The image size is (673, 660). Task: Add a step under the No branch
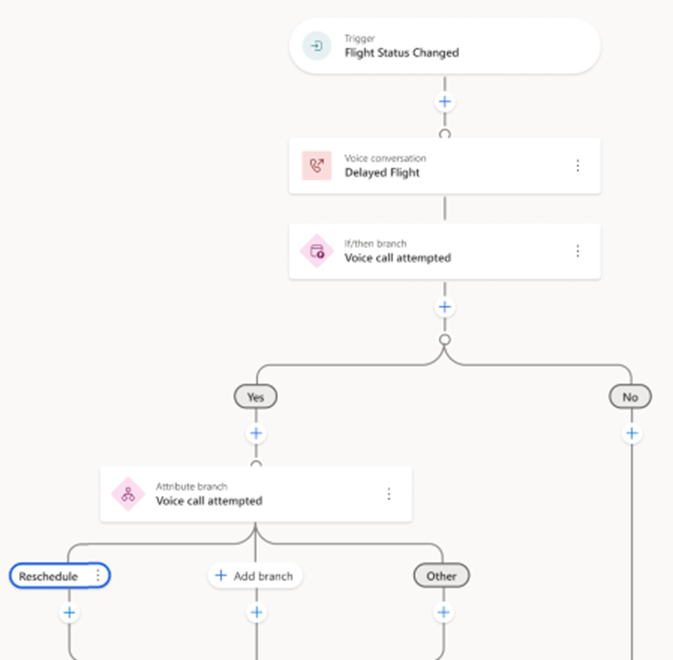(x=631, y=433)
